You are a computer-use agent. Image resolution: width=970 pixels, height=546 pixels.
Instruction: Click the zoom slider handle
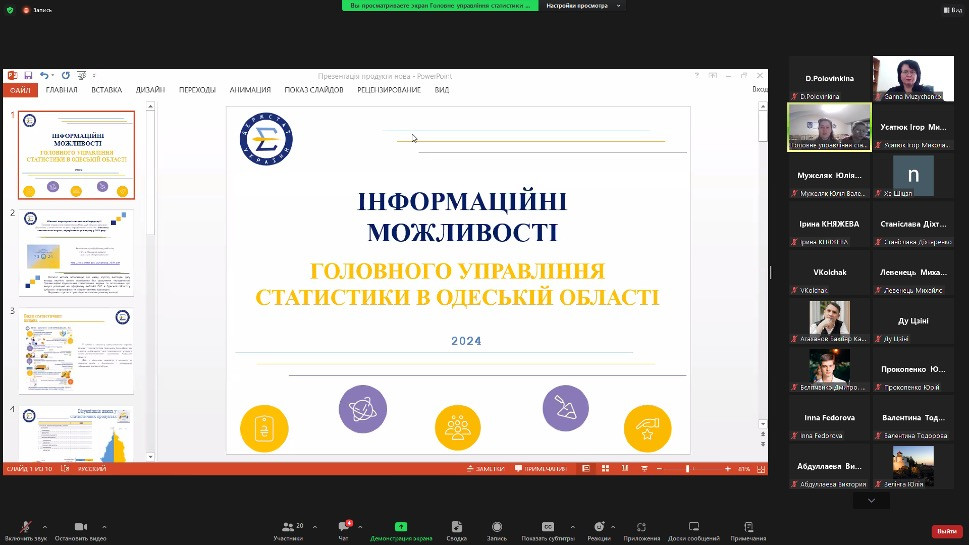[x=687, y=469]
